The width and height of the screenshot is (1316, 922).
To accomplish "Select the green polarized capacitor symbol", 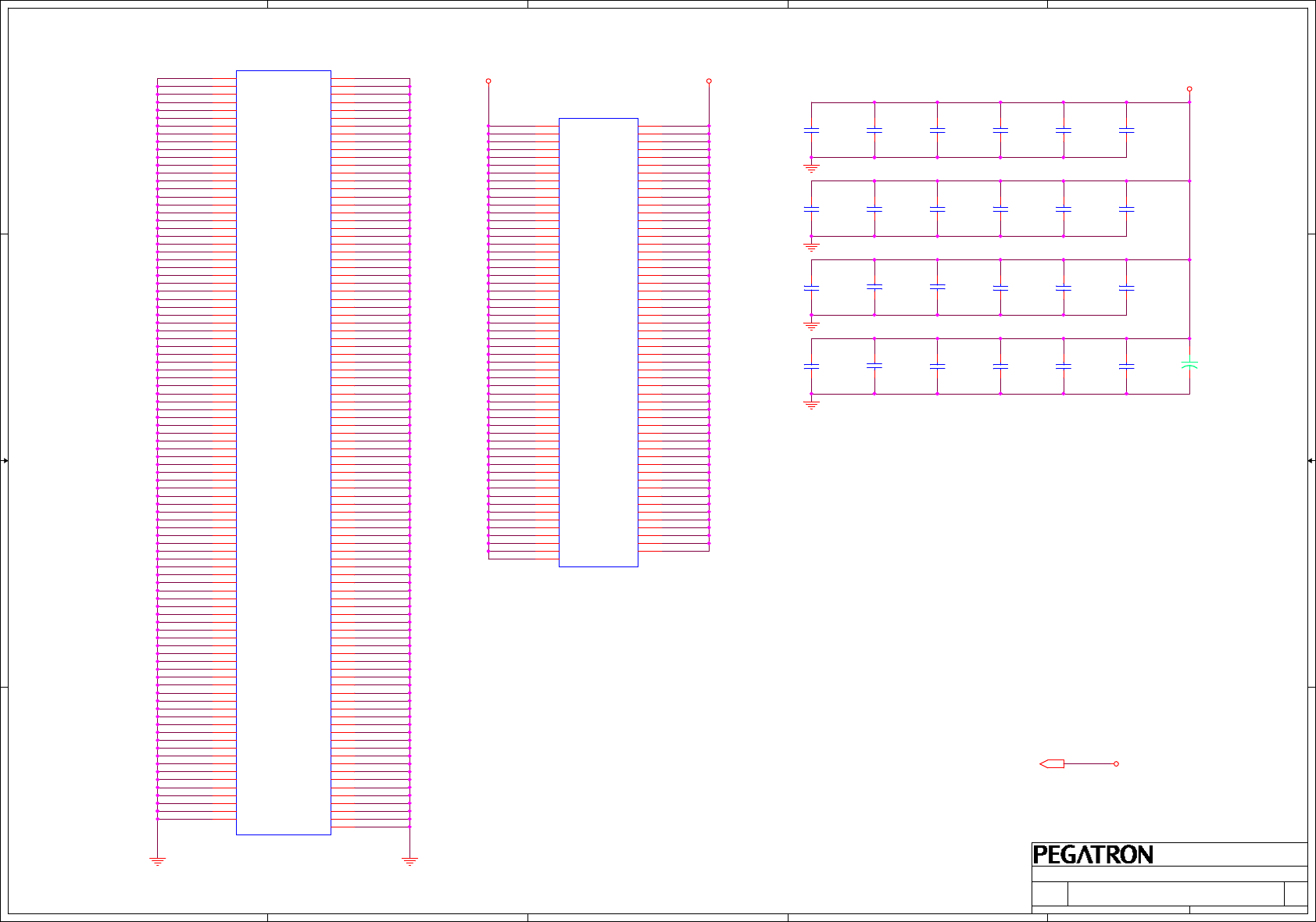I will 1189,364.
